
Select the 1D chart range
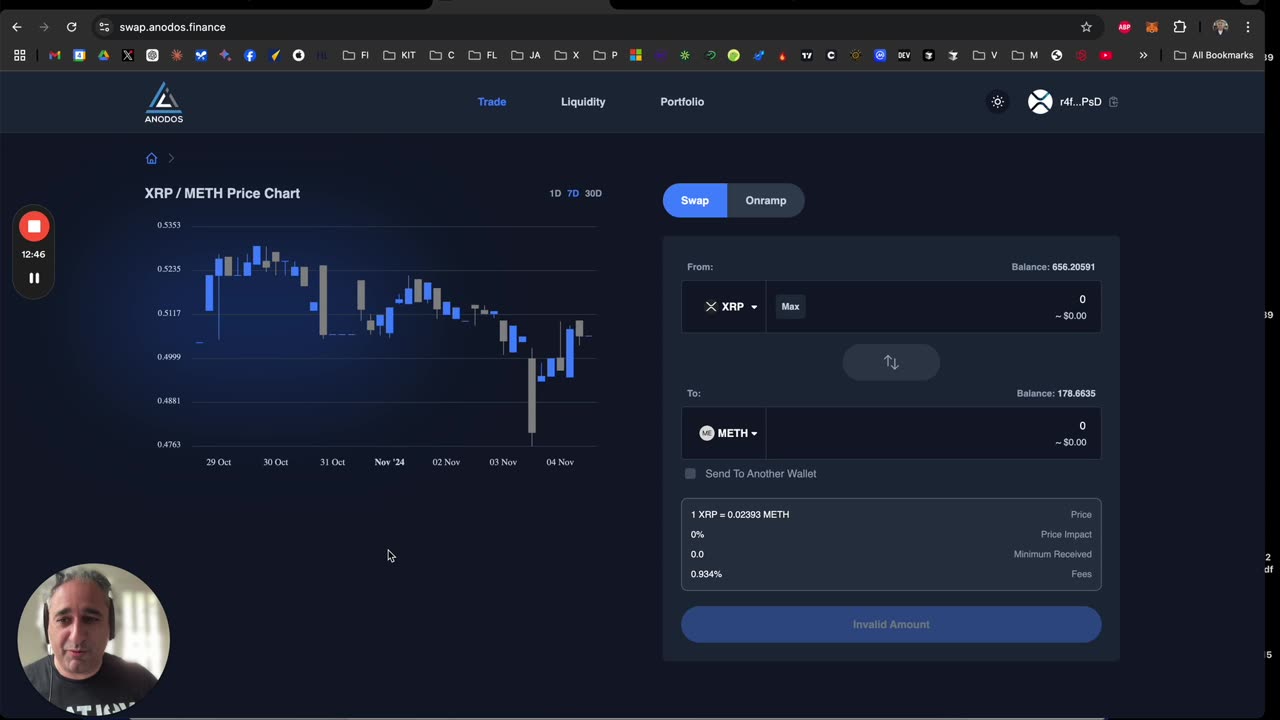coord(555,193)
